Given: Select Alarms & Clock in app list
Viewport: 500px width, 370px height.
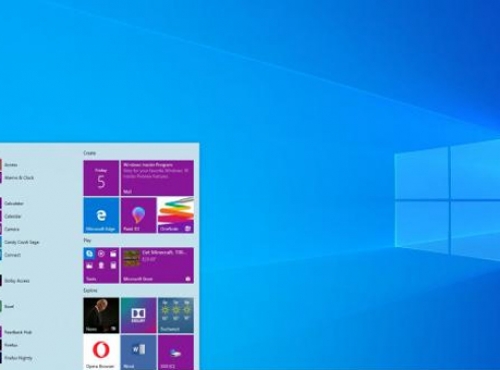Looking at the screenshot, I should [x=19, y=178].
